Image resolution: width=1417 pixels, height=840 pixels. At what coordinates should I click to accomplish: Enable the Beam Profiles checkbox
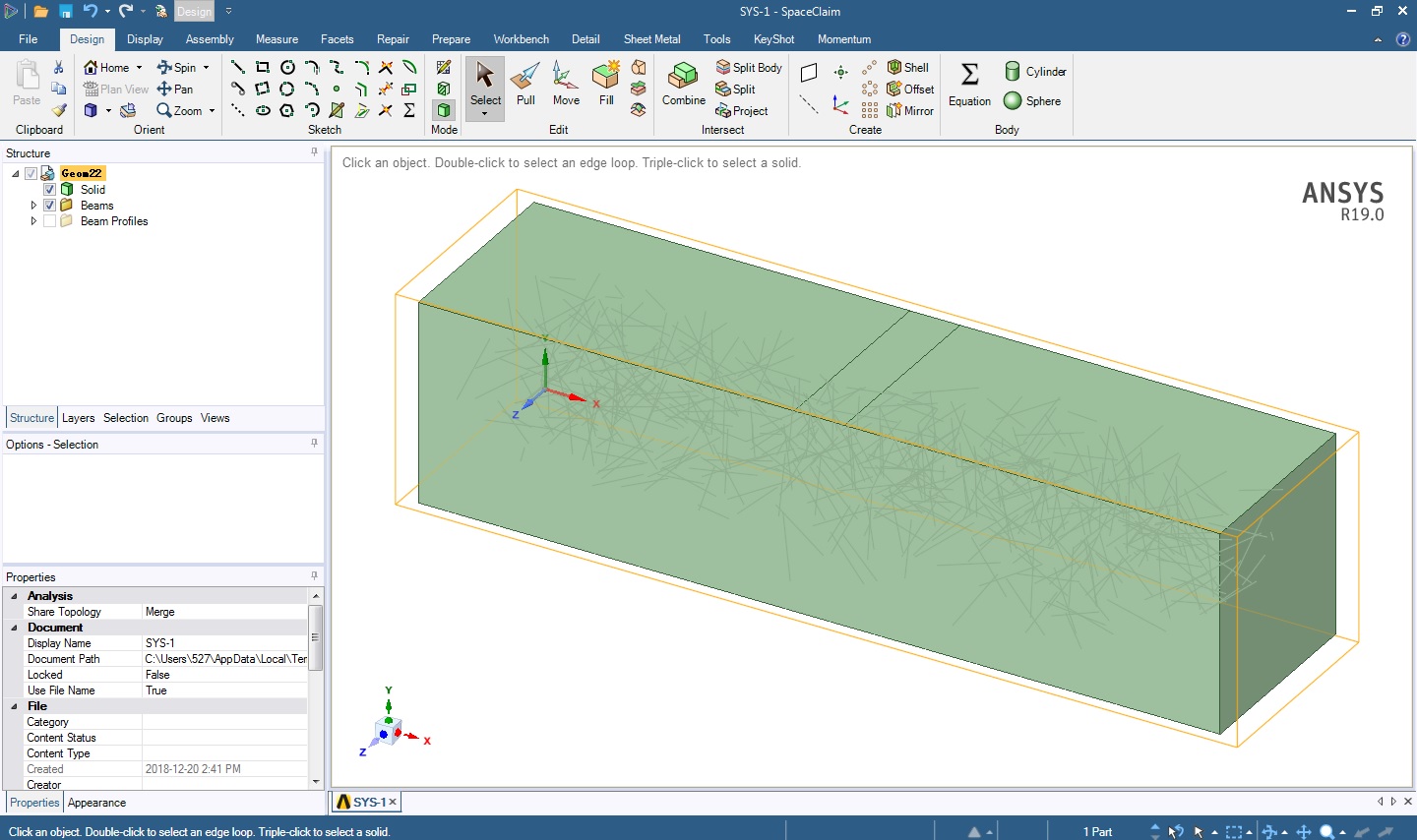click(50, 221)
